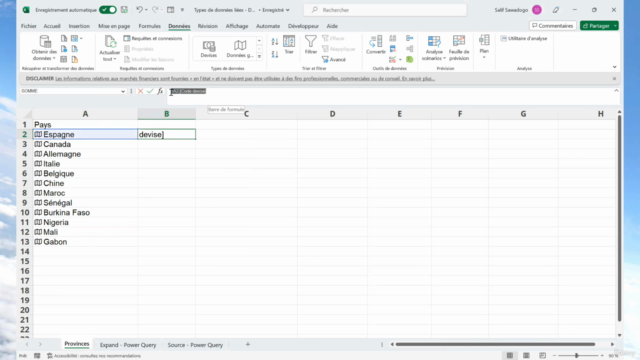This screenshot has width=640, height=360.
Task: Click the pen drawing icon in title bar
Action: click(x=556, y=10)
